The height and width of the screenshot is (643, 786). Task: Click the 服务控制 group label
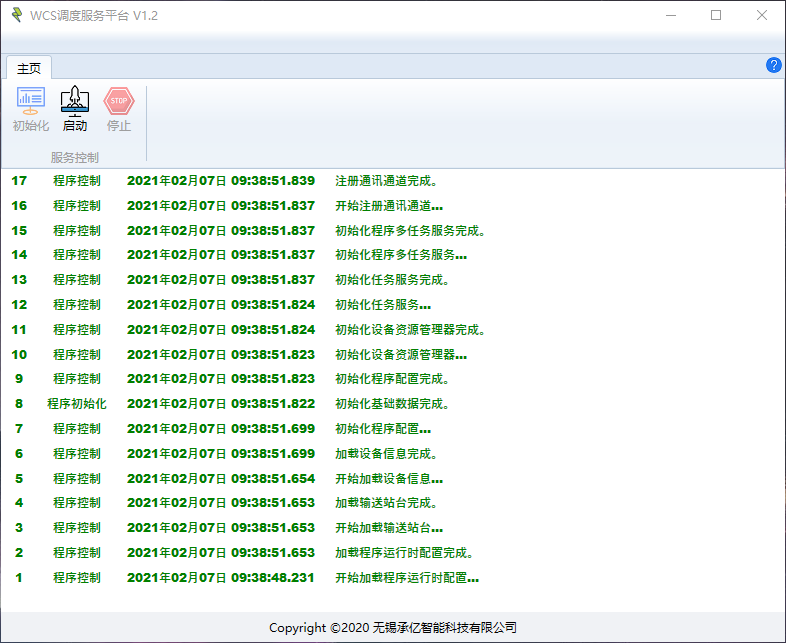pos(75,157)
